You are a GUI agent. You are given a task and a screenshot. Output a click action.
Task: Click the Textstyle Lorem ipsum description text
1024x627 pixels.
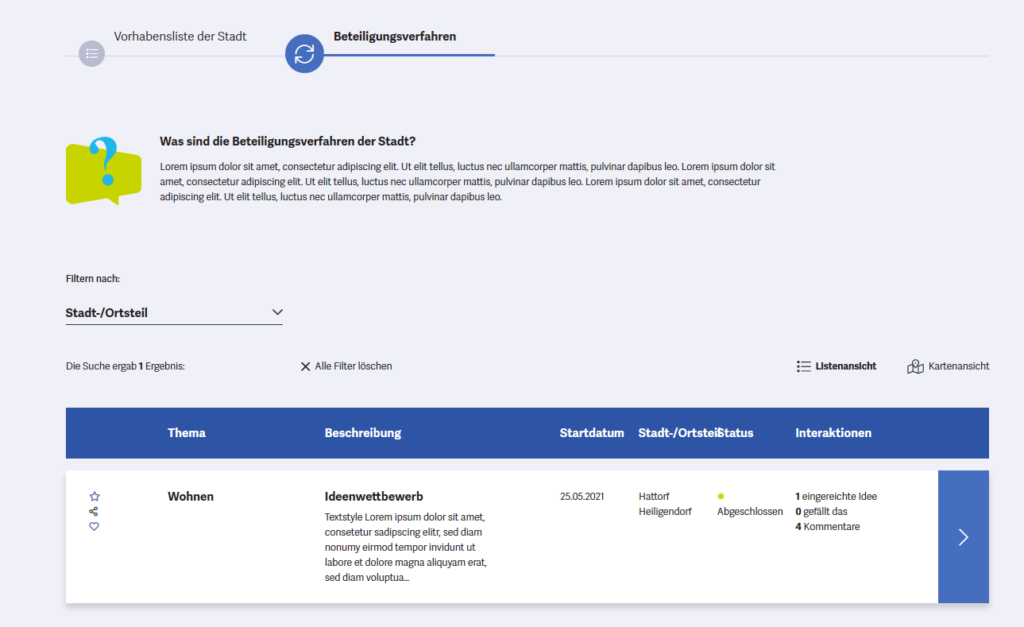(x=406, y=547)
